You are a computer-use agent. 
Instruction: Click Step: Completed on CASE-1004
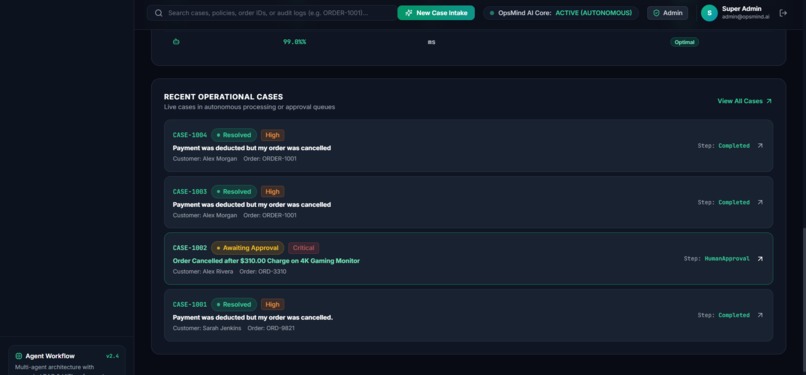tap(724, 146)
